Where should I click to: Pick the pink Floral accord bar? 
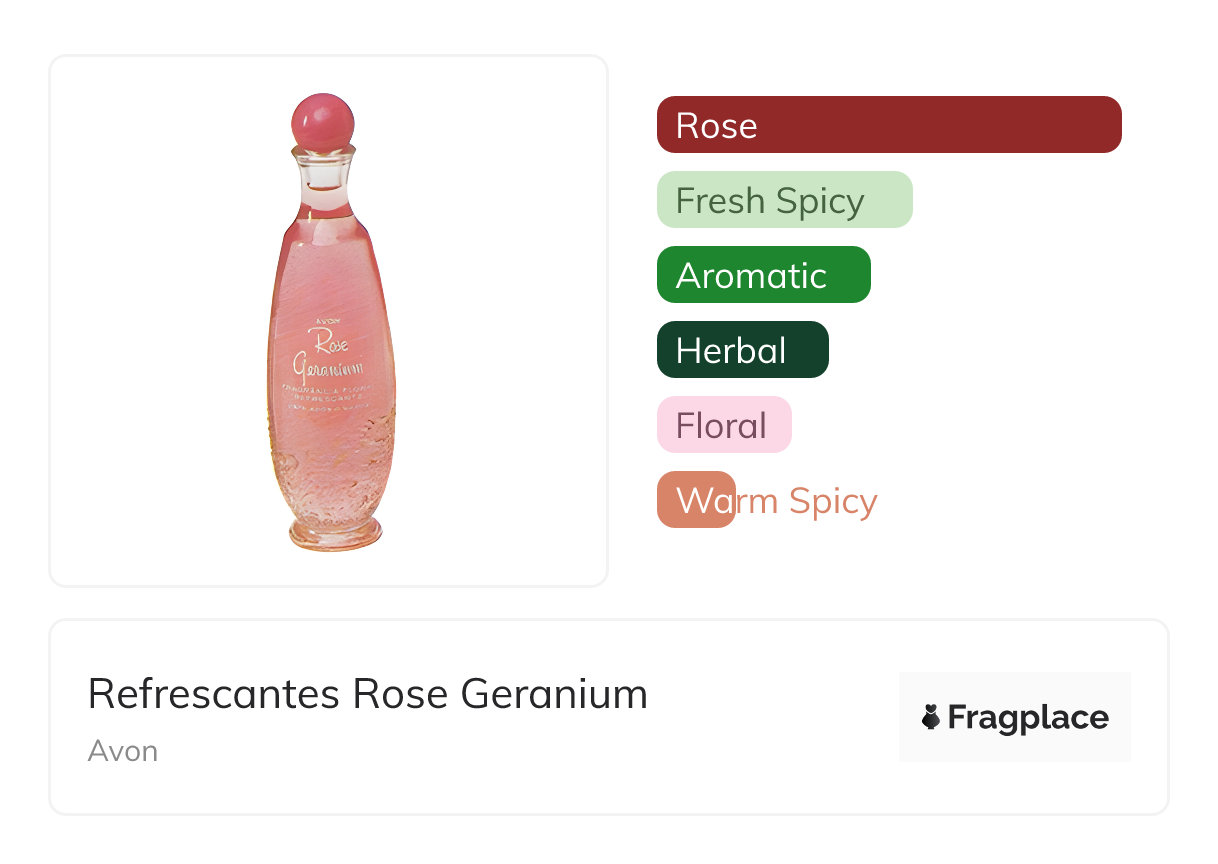724,425
